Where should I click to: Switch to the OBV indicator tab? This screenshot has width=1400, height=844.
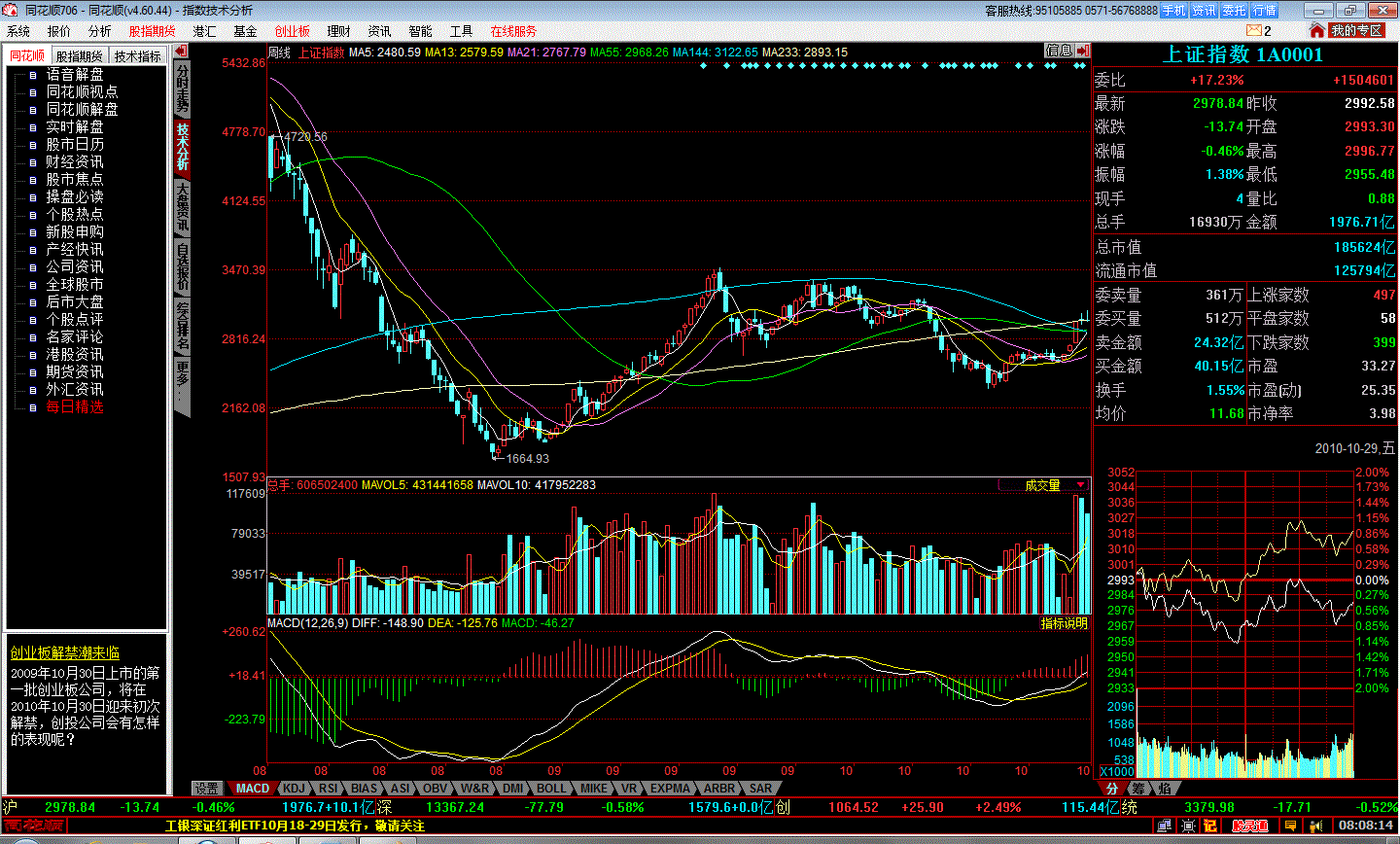click(x=436, y=789)
